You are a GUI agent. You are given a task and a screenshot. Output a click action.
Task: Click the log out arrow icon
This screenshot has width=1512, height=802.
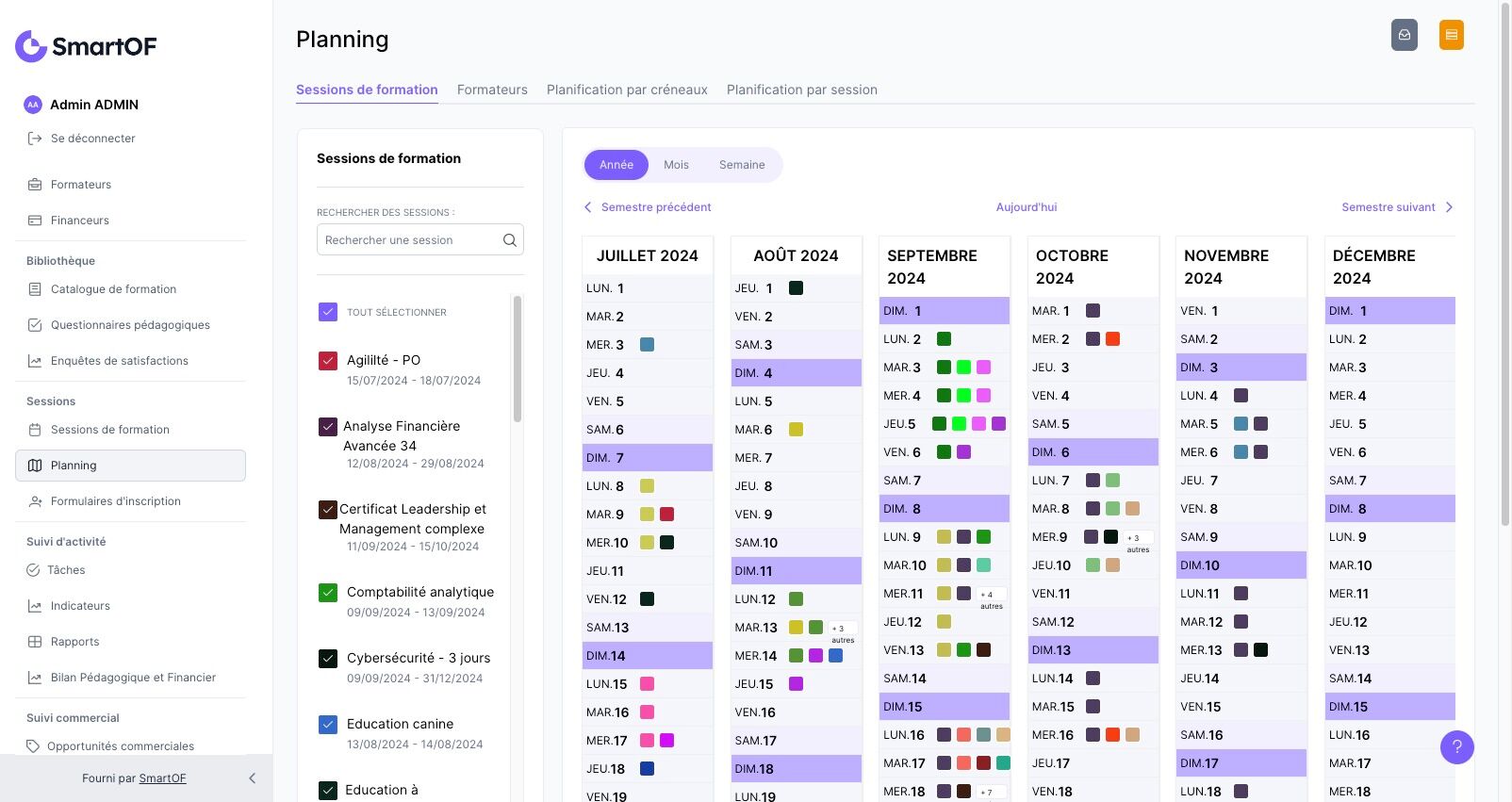[x=35, y=139]
